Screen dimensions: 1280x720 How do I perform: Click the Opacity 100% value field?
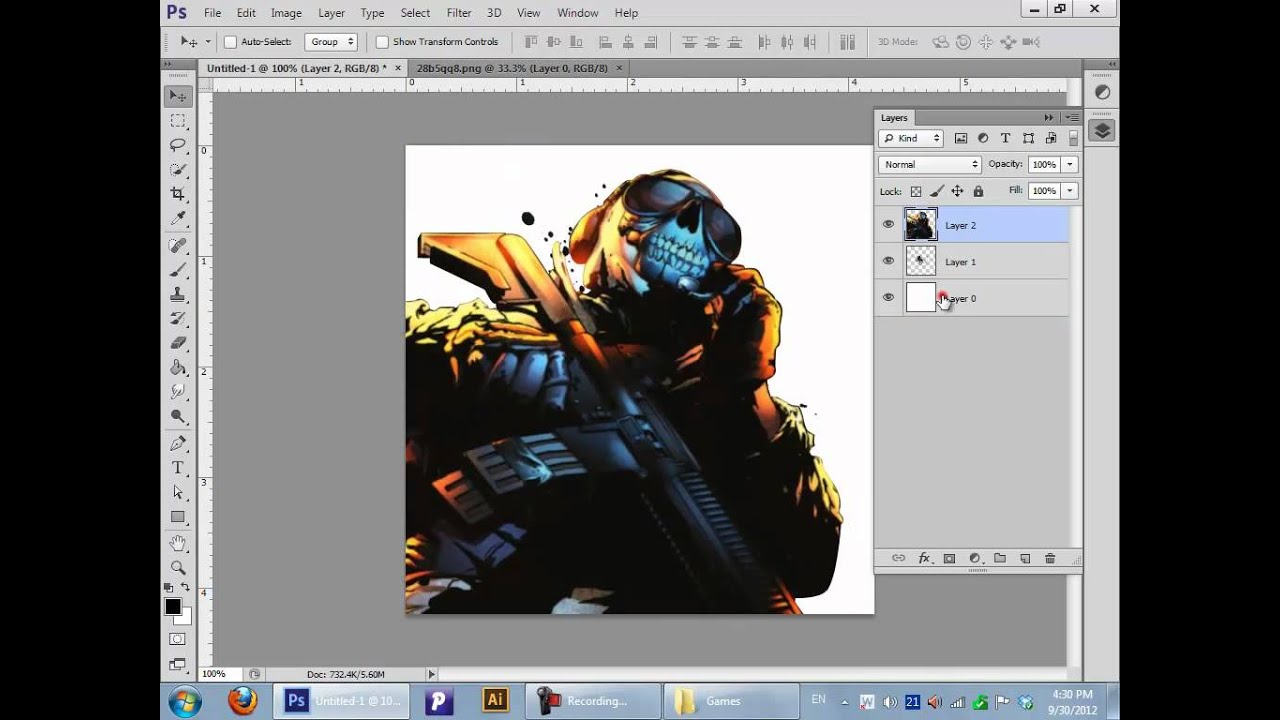pyautogui.click(x=1044, y=164)
